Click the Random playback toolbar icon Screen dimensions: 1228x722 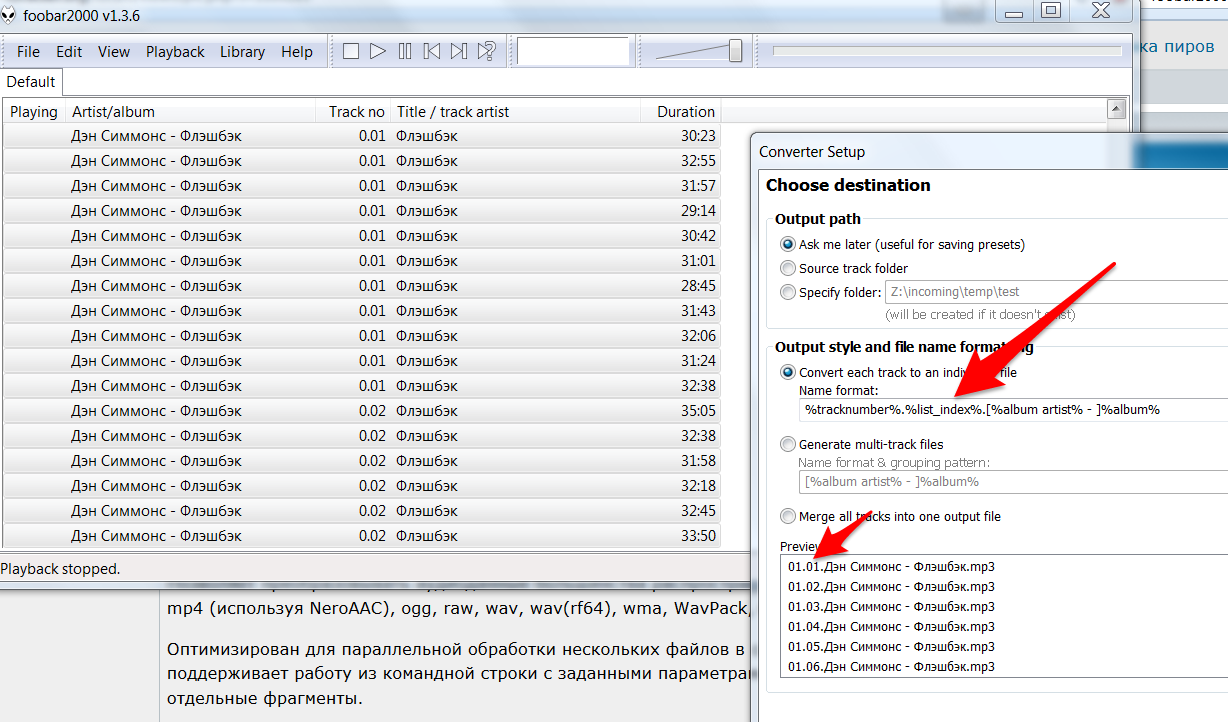[486, 51]
